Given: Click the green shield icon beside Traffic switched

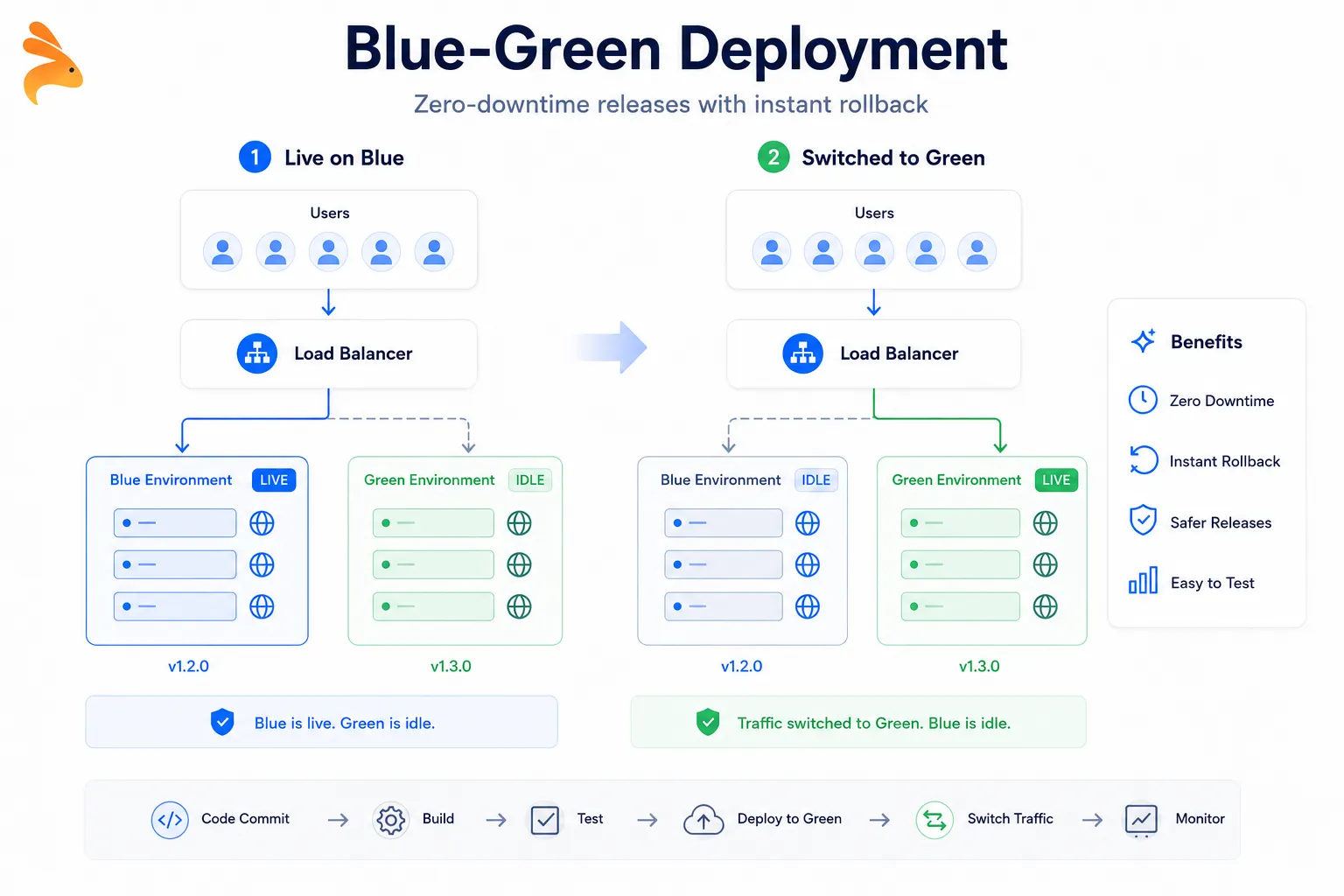Looking at the screenshot, I should (708, 722).
